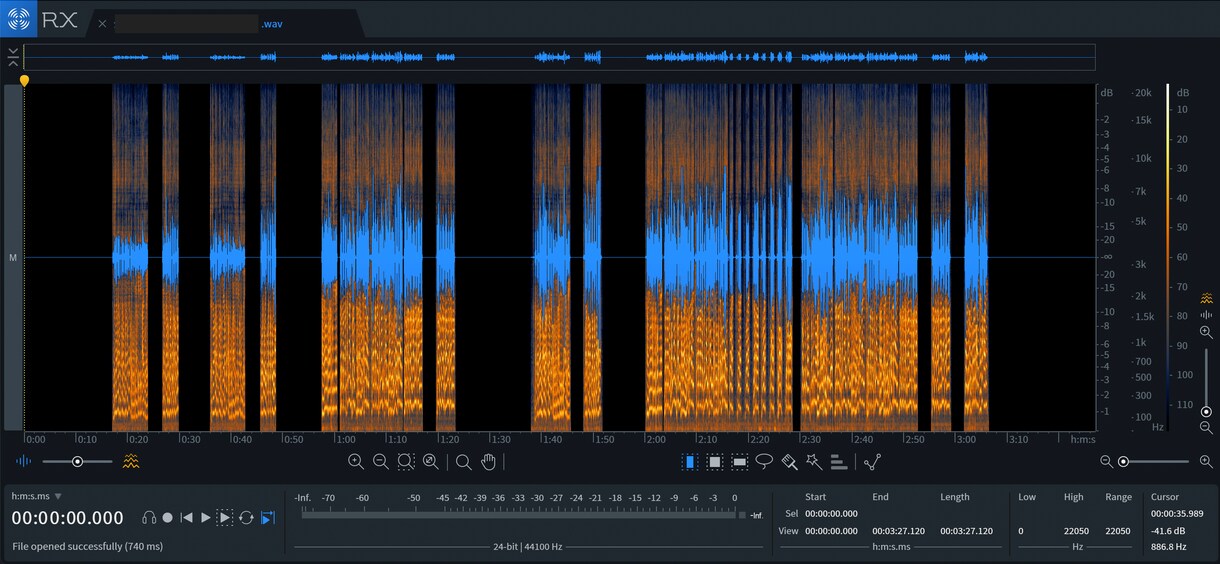
Task: Click the 2:00 mark on time ruler
Action: tap(655, 439)
